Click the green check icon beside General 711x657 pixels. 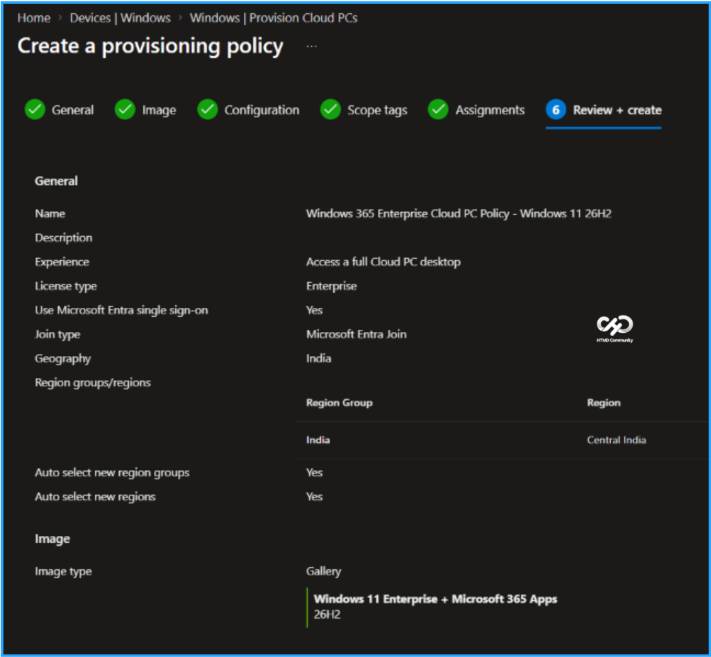[35, 110]
